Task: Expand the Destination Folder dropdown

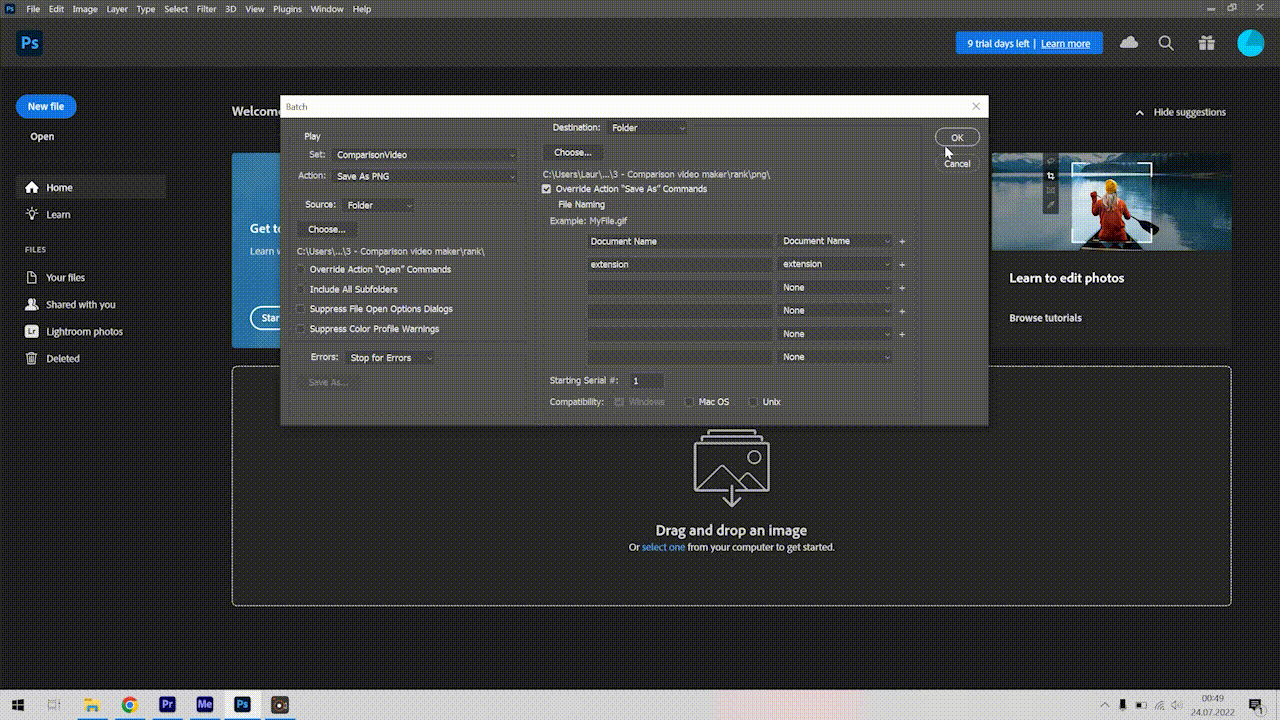Action: coord(648,128)
